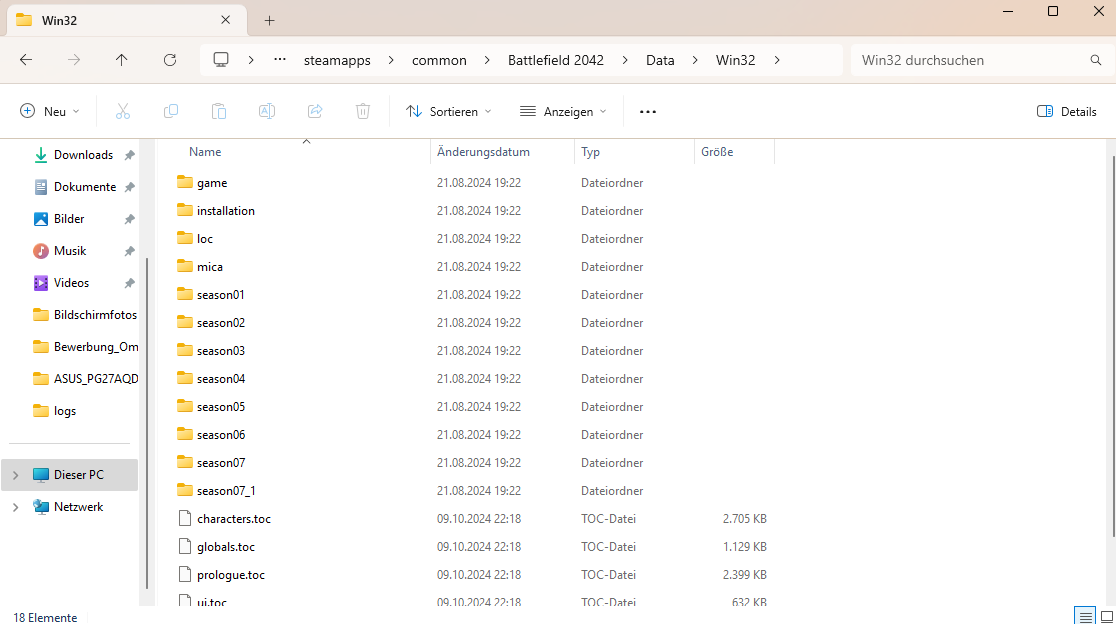Screen dimensions: 1116x624
Task: Open chevron after Battlefield 2042 breadcrumb
Action: [x=625, y=60]
